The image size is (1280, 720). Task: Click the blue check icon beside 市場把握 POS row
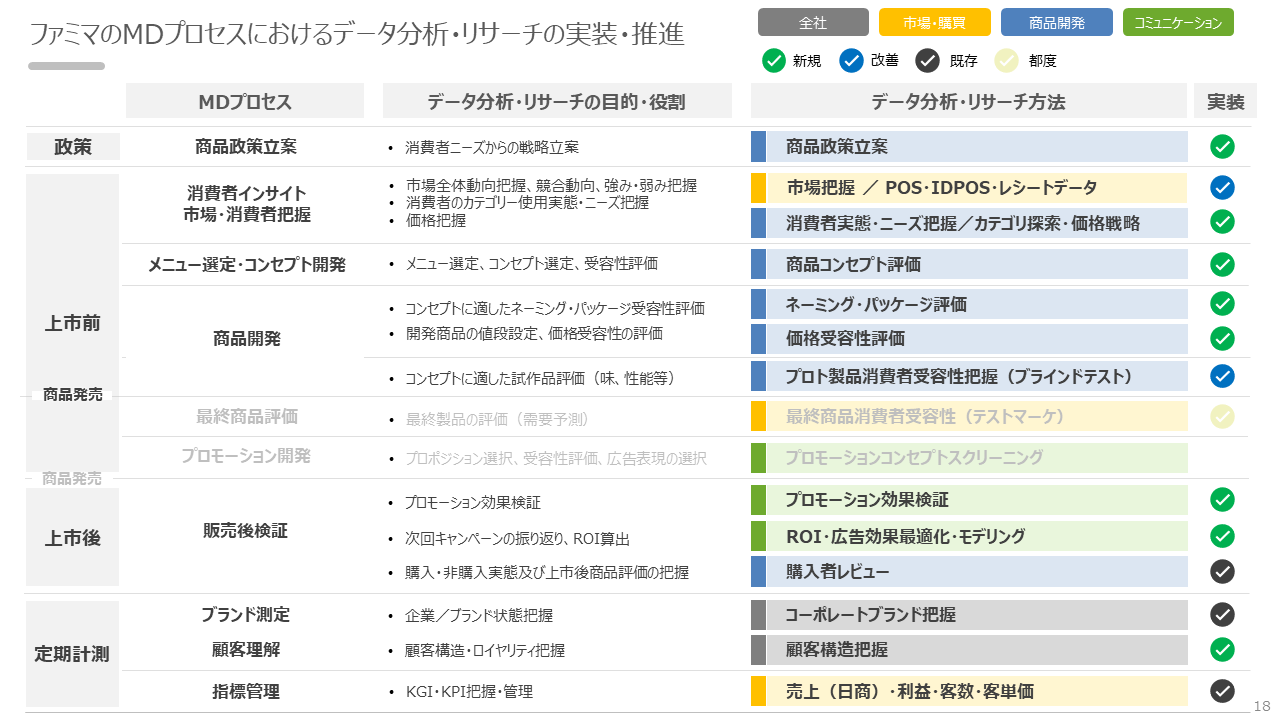(x=1222, y=188)
